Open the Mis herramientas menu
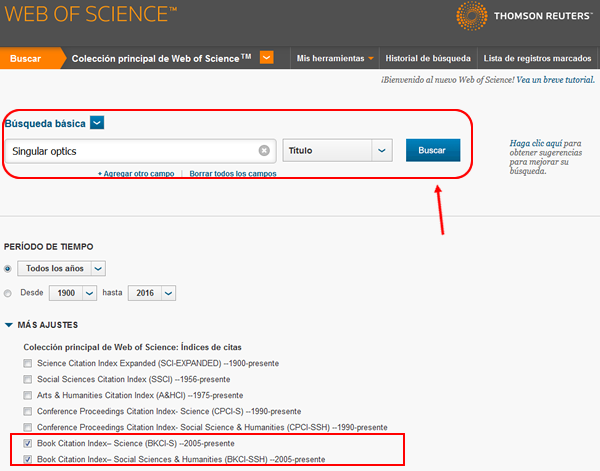This screenshot has height=471, width=600. point(335,59)
